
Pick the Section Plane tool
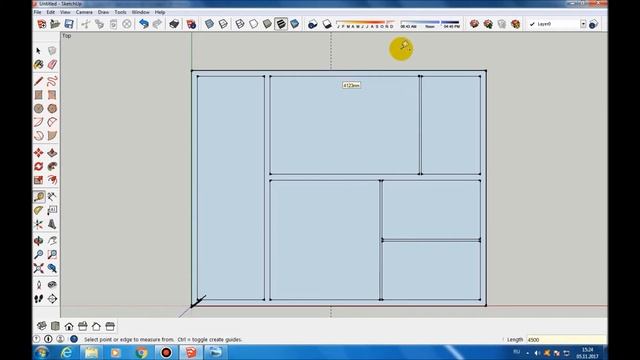pyautogui.click(x=52, y=299)
